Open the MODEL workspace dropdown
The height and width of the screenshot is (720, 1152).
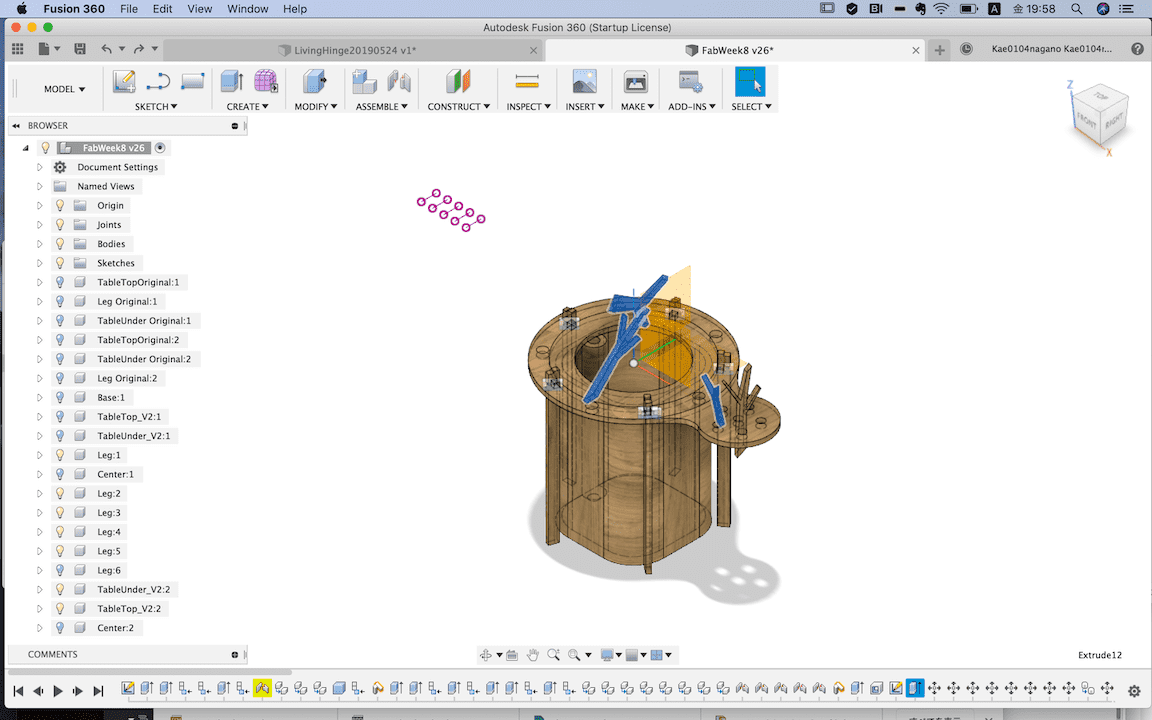point(64,89)
